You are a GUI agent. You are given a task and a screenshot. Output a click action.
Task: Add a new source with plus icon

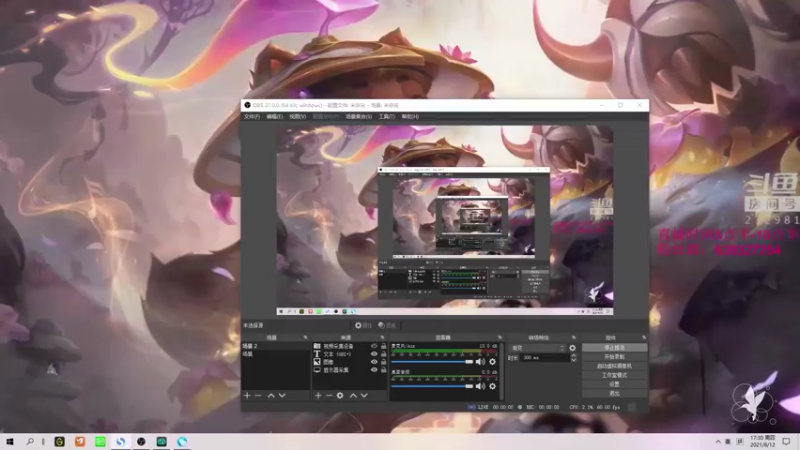click(318, 395)
